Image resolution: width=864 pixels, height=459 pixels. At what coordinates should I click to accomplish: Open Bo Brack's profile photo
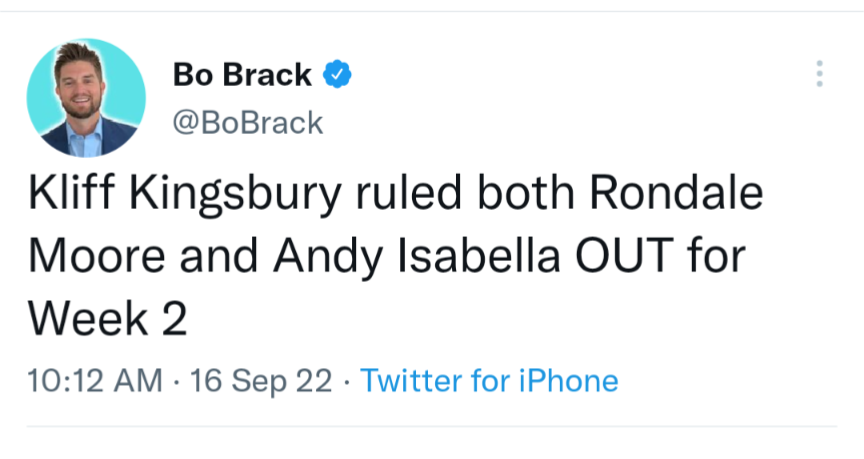[86, 99]
